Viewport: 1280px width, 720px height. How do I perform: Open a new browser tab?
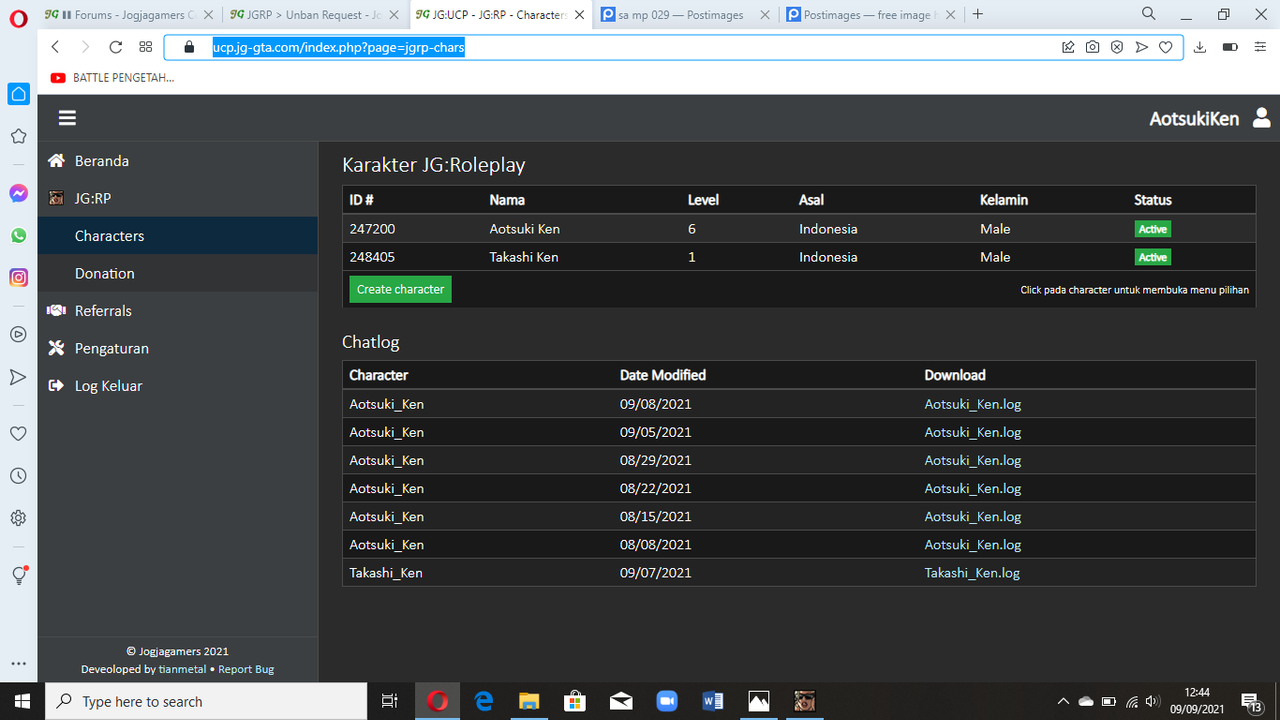coord(978,14)
